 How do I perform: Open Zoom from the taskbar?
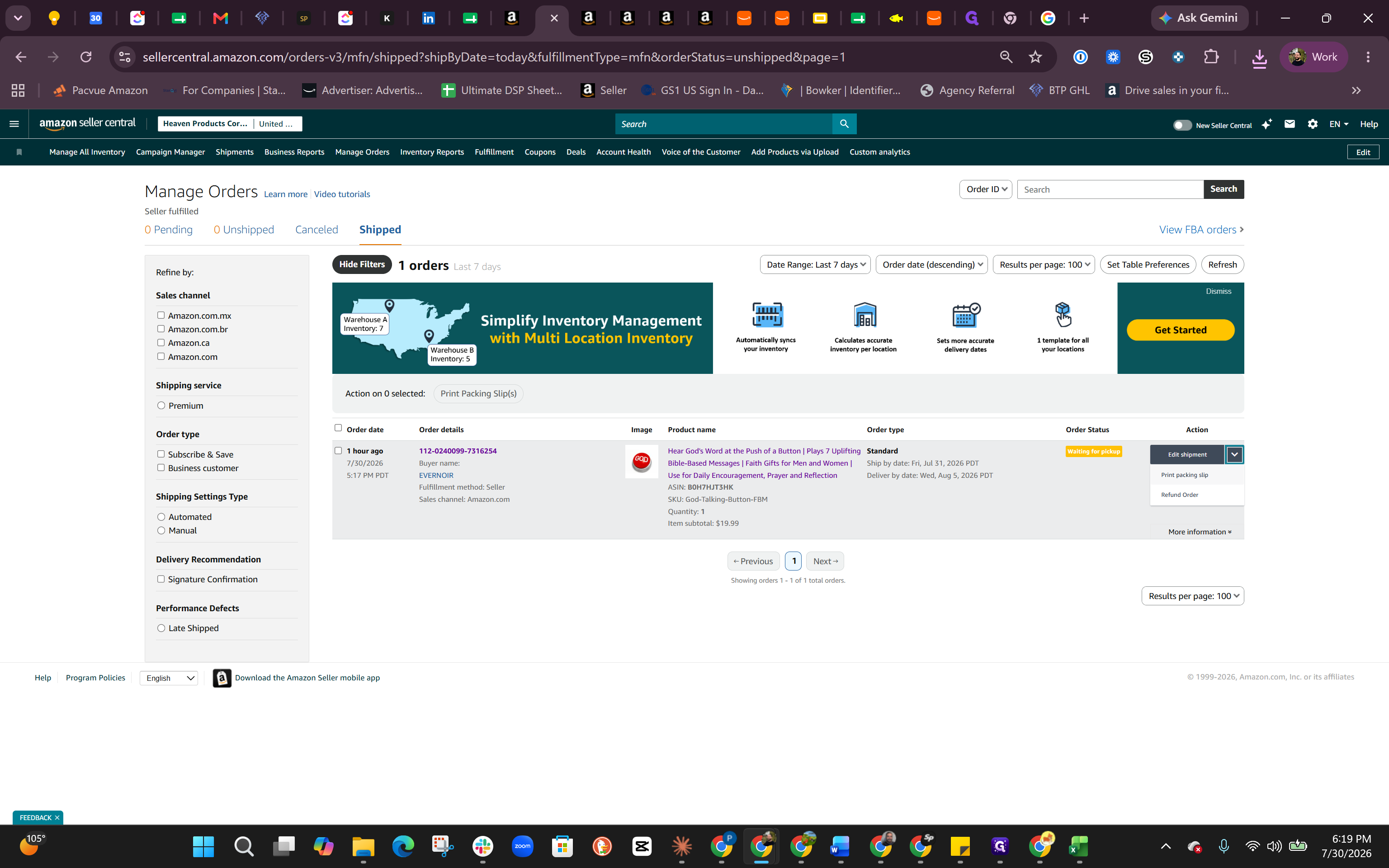click(x=522, y=846)
